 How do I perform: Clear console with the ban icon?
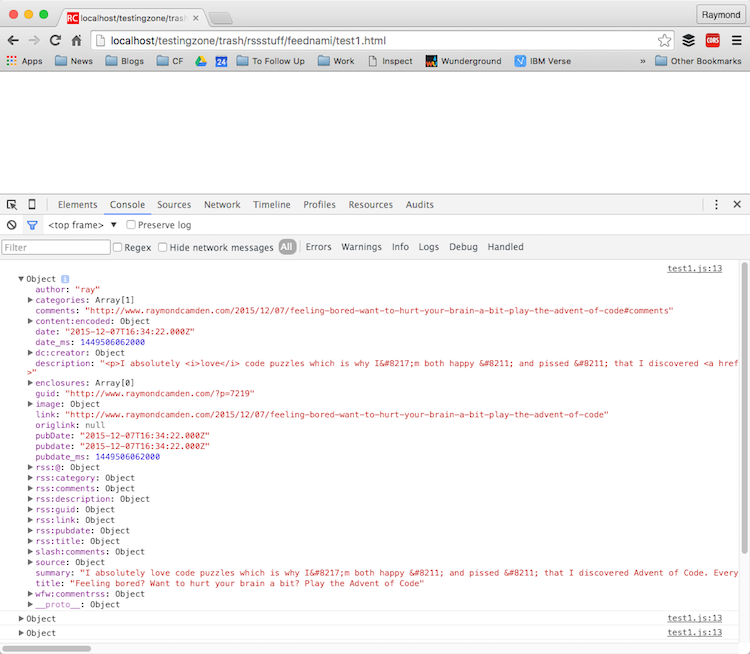[x=11, y=225]
